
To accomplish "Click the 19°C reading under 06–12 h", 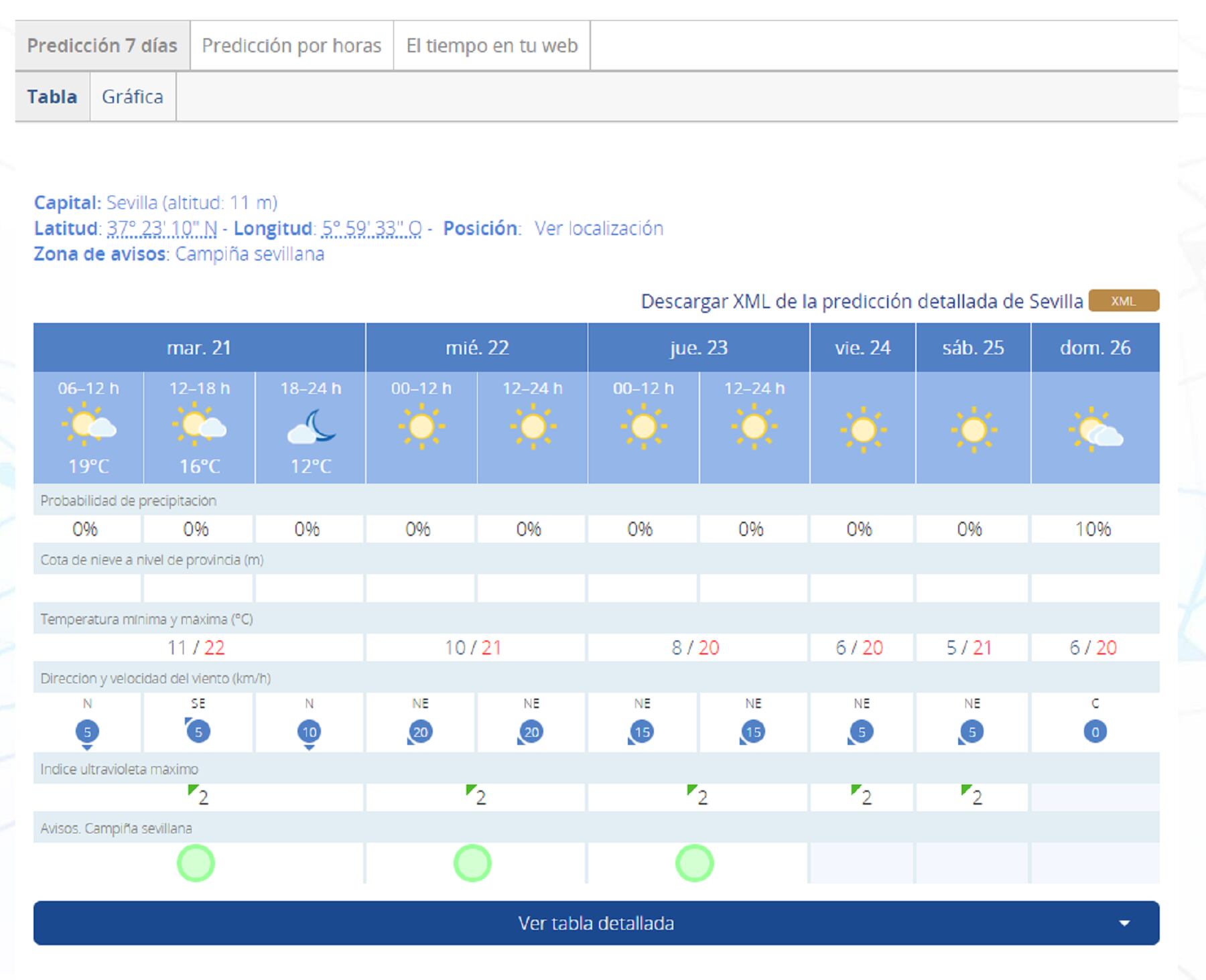I will (88, 466).
